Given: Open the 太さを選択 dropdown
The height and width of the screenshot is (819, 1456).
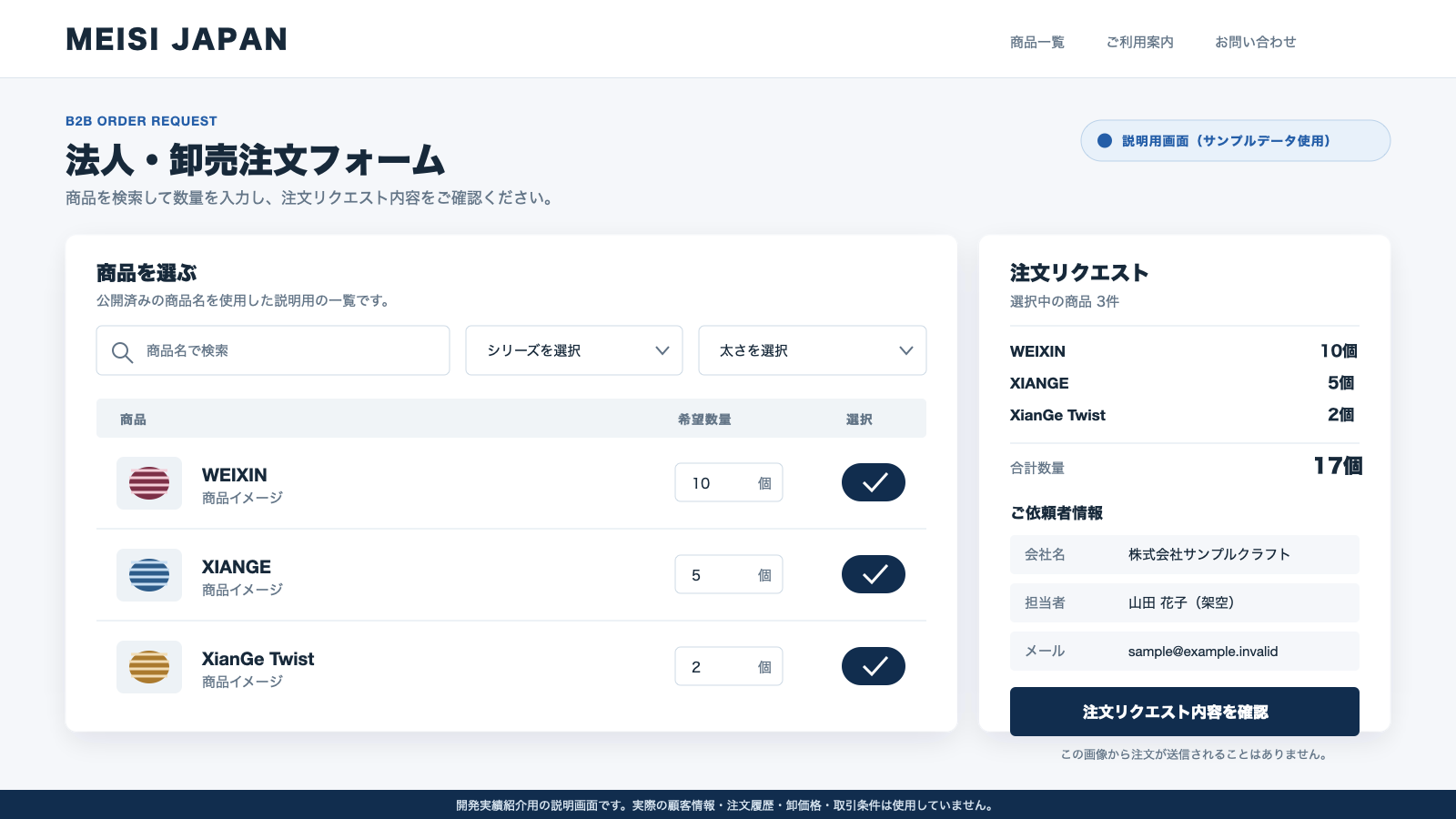Looking at the screenshot, I should point(813,350).
